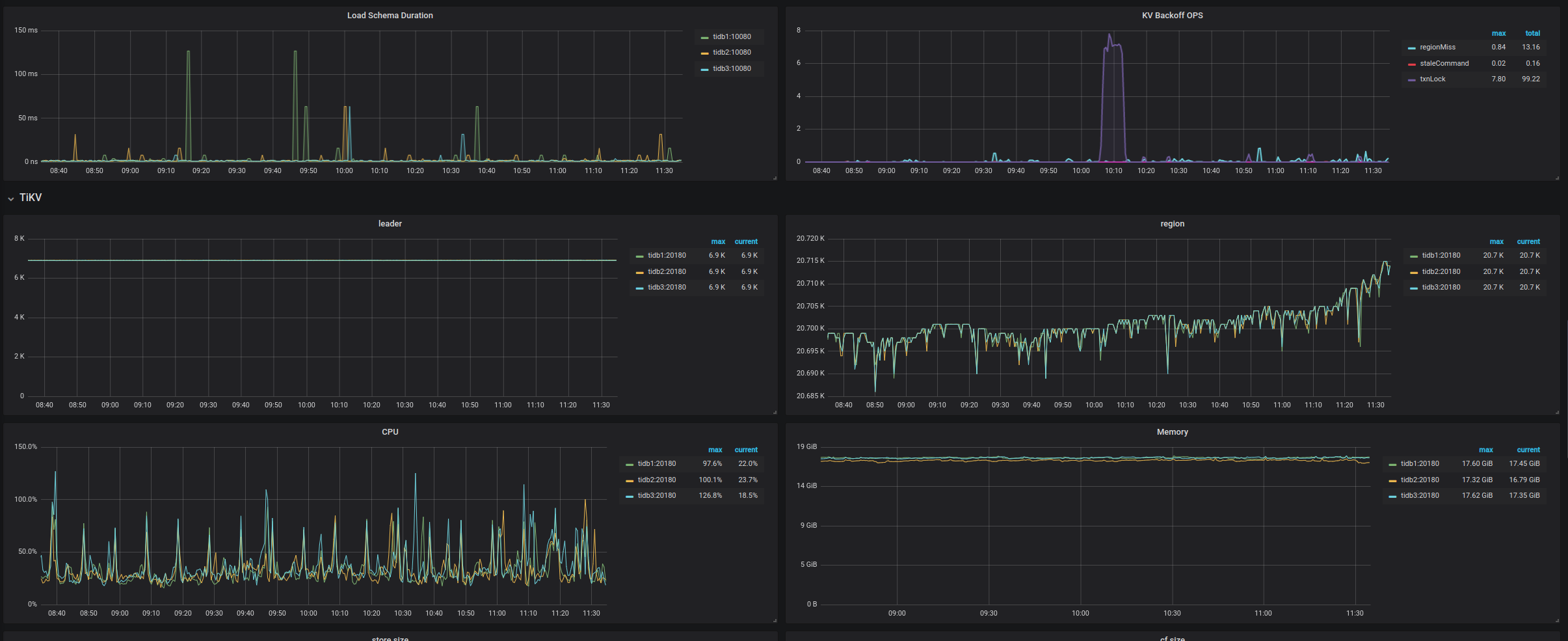1568x641 pixels.
Task: Click tidb3:20180 cyan color icon in region legend
Action: (x=1414, y=288)
